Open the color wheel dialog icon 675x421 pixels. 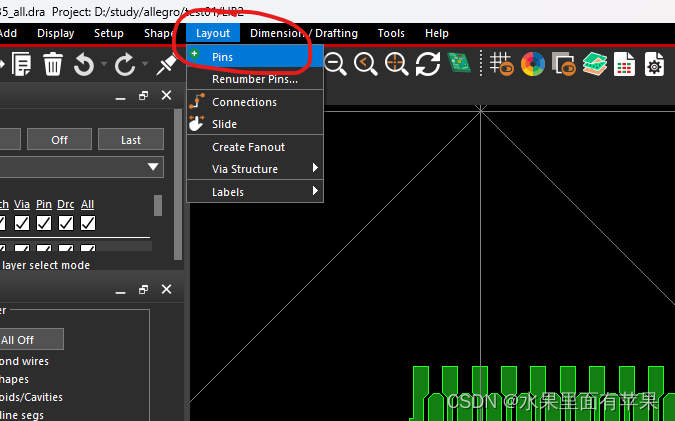[532, 65]
